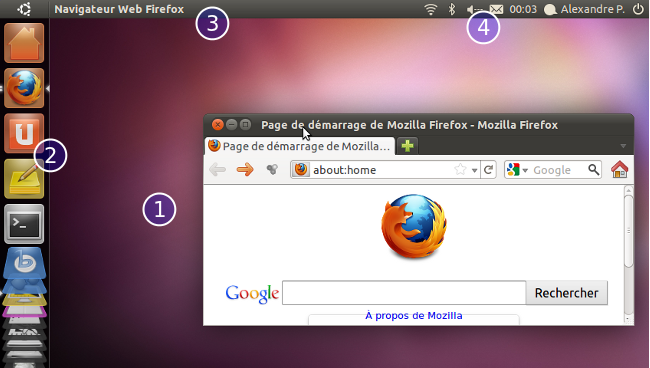Open the Bluetooth indicator in top panel
This screenshot has height=368, width=650.
[452, 9]
